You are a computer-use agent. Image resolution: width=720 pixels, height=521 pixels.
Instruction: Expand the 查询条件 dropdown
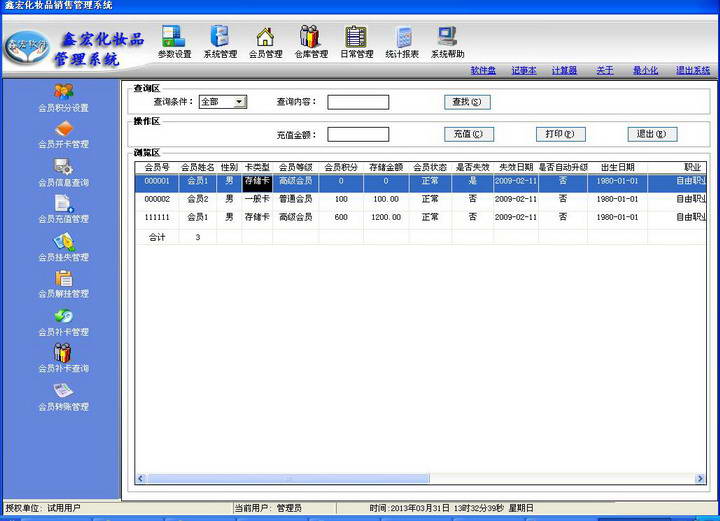coord(240,102)
